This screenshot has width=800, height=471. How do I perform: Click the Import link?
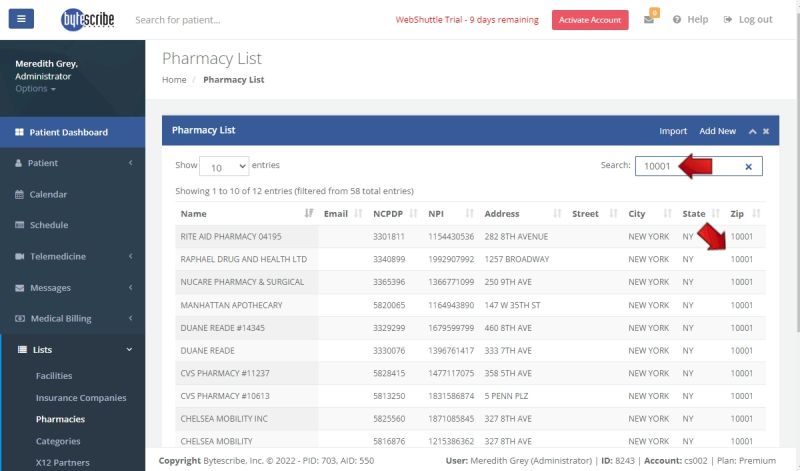673,131
